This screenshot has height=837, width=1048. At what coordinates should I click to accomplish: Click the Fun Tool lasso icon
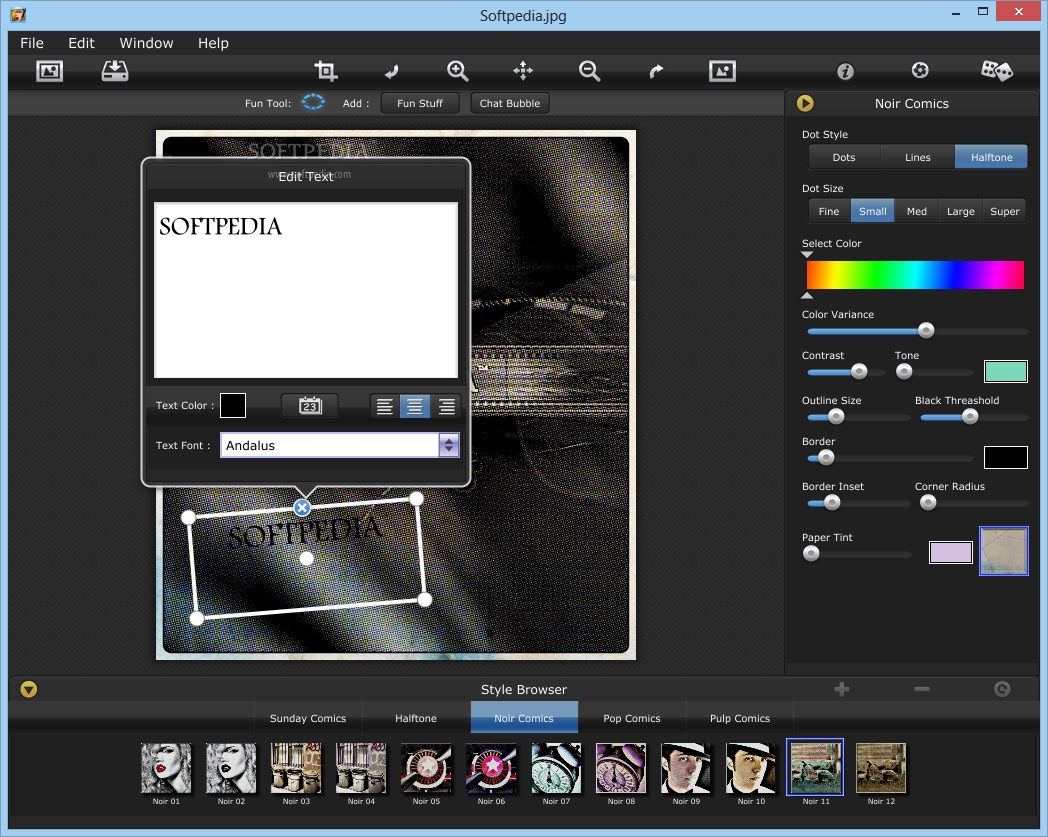313,102
